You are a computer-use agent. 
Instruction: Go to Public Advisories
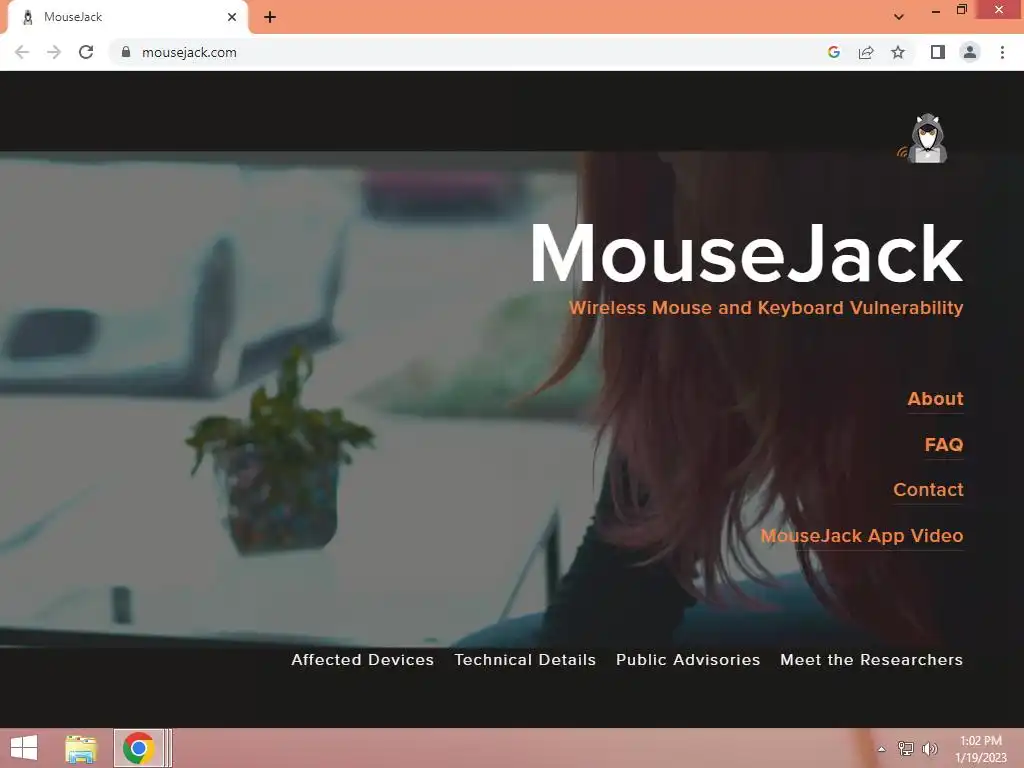[x=688, y=660]
